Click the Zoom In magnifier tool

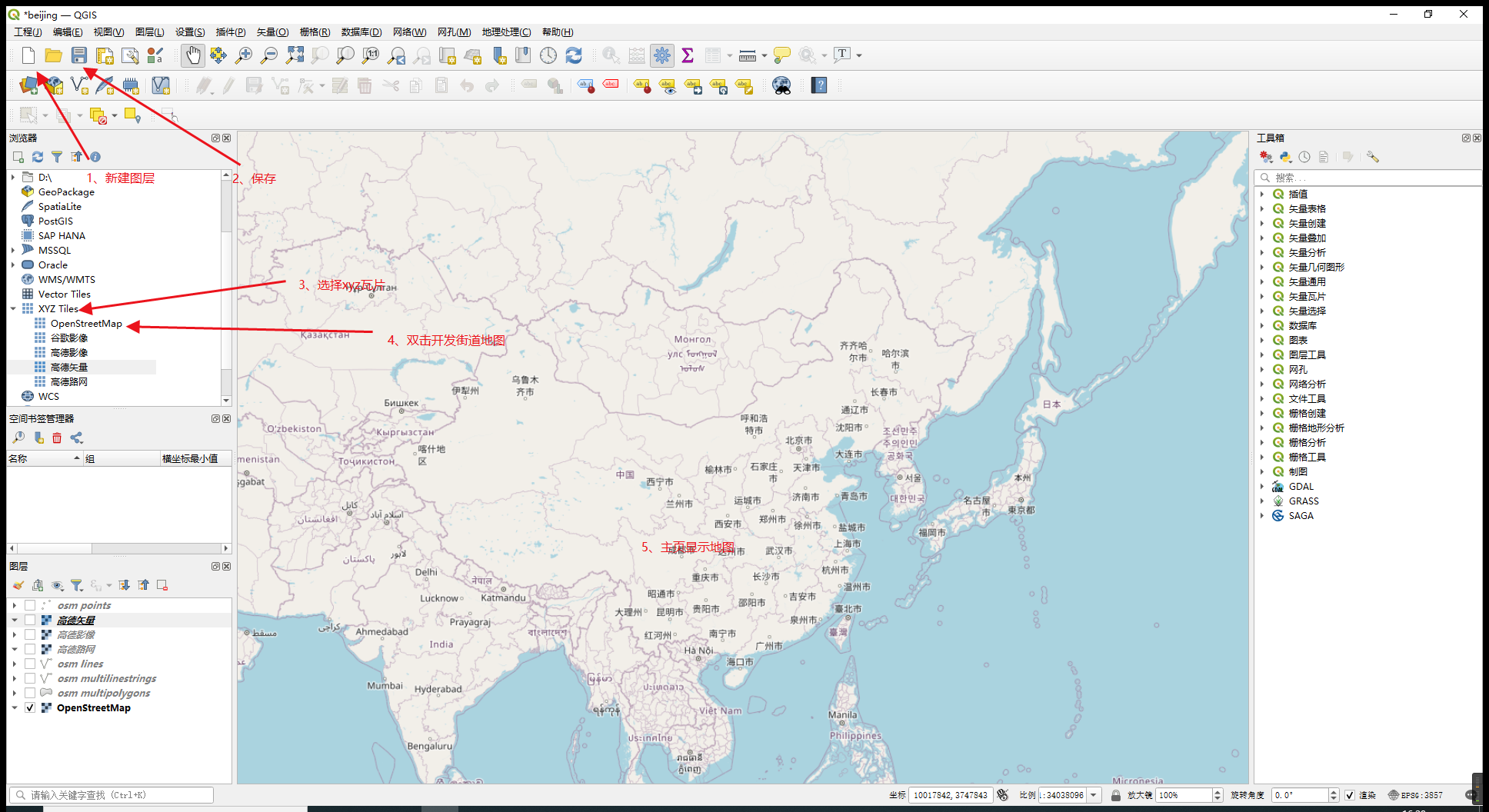click(244, 55)
